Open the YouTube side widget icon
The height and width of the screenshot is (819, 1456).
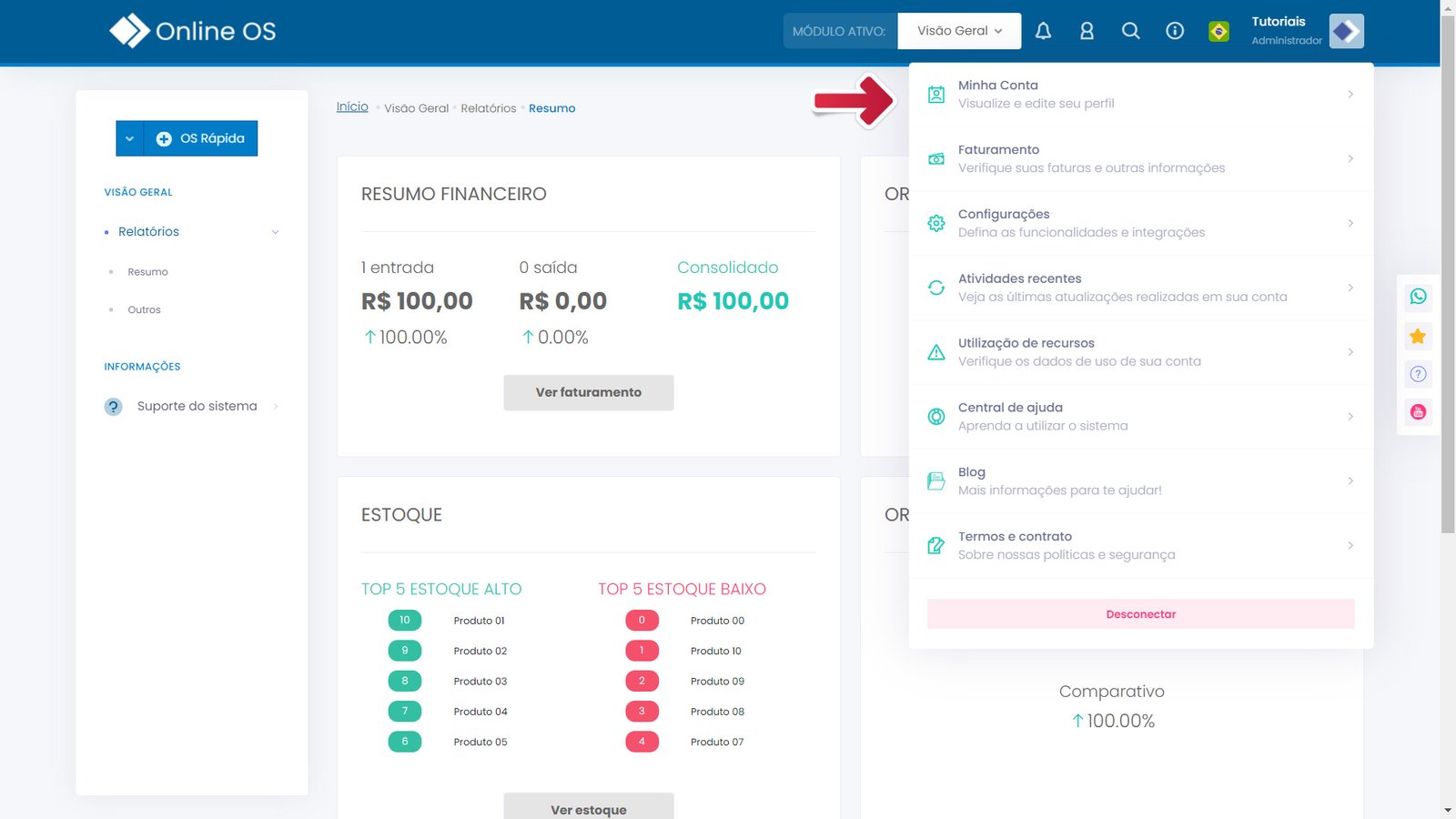click(x=1418, y=412)
